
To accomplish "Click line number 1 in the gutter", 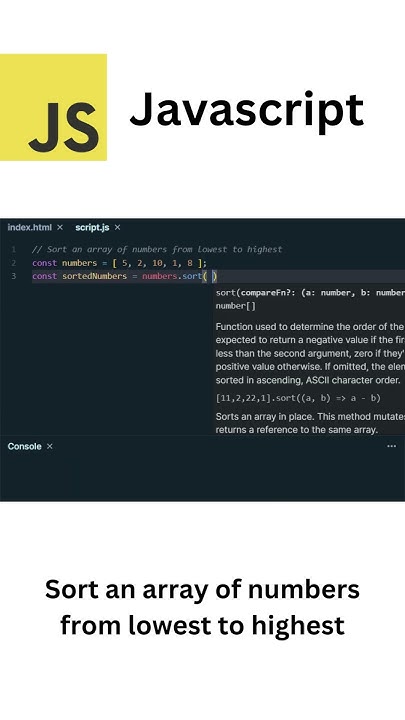I will 14,250.
